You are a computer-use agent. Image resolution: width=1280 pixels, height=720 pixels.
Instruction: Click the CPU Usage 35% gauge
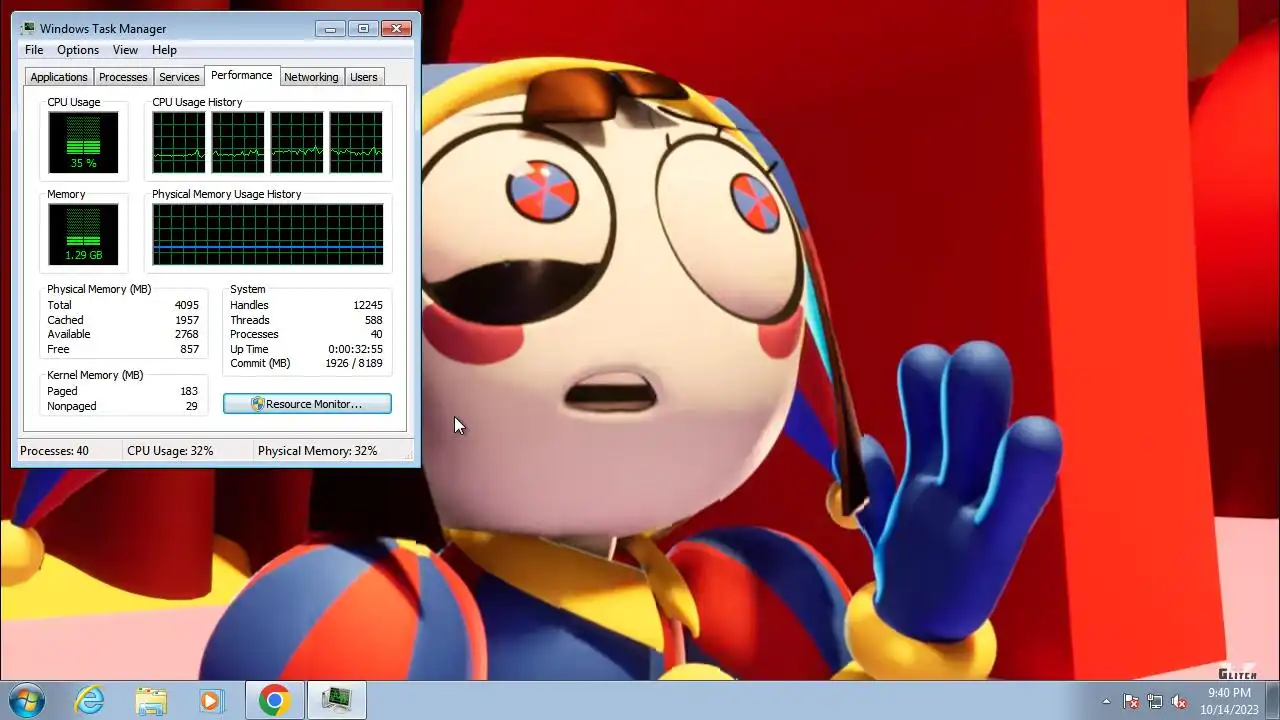[x=83, y=143]
